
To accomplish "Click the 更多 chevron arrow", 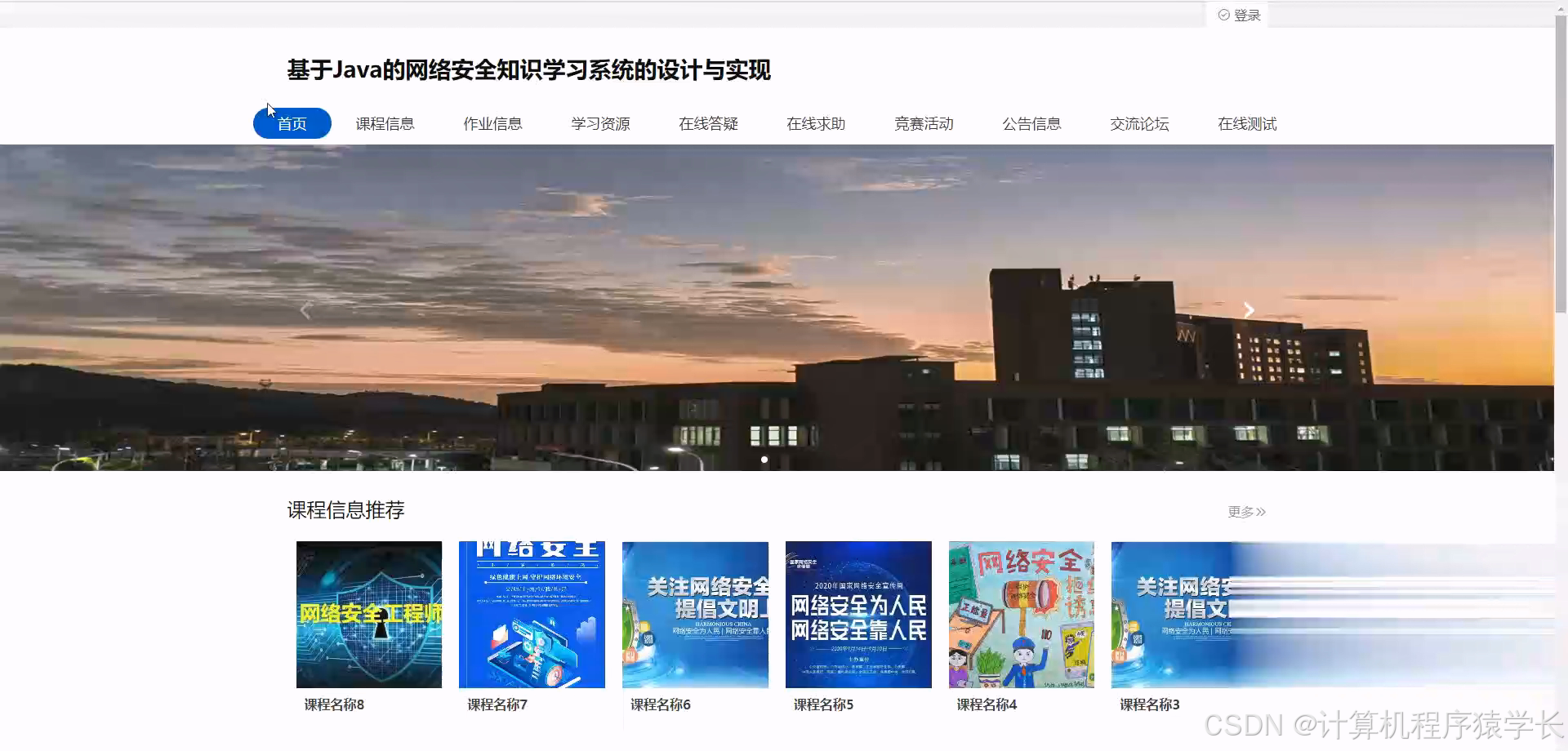I will (x=1263, y=511).
